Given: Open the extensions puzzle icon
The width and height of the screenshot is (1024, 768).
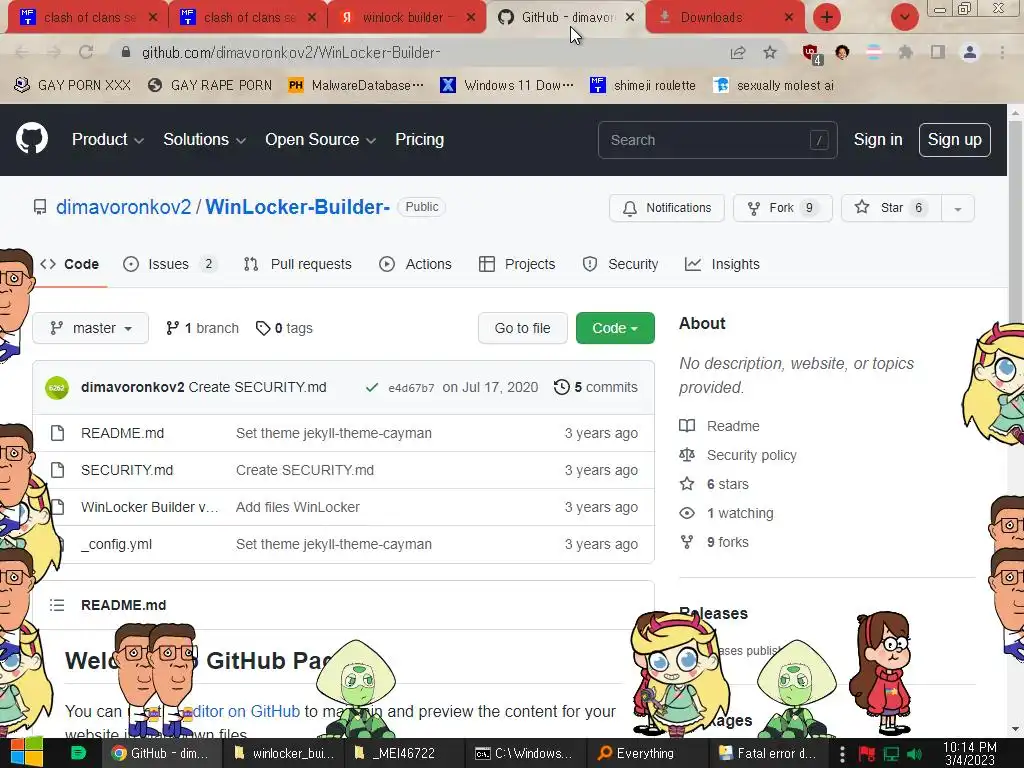Looking at the screenshot, I should (905, 52).
